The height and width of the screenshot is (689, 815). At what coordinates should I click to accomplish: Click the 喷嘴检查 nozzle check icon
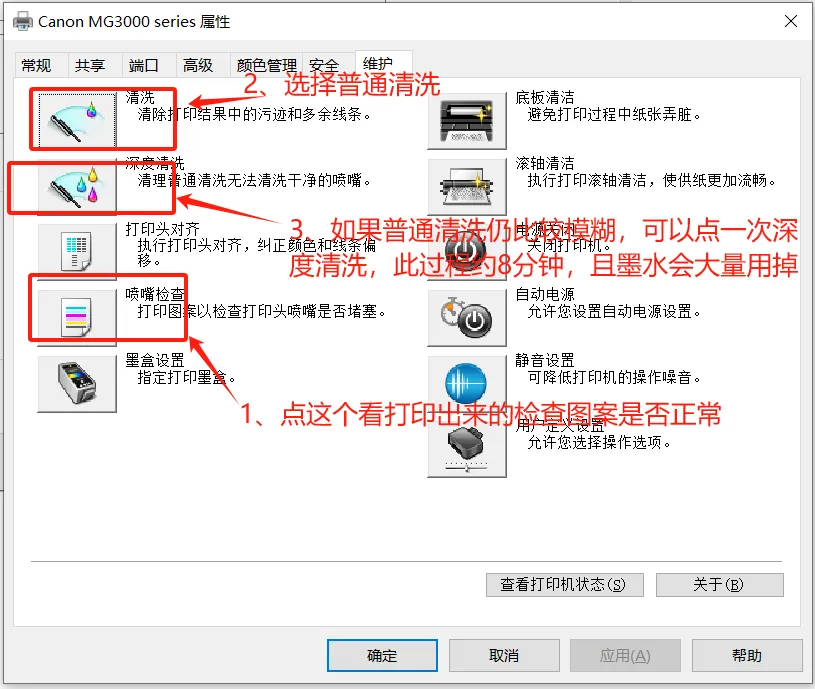77,317
